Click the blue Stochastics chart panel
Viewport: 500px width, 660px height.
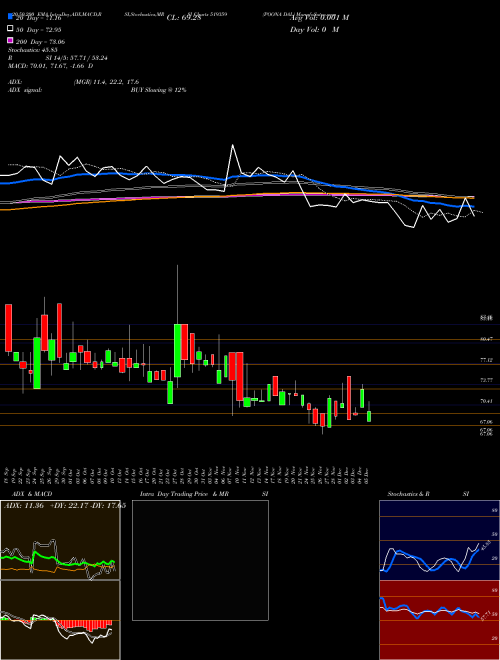pyautogui.click(x=439, y=540)
